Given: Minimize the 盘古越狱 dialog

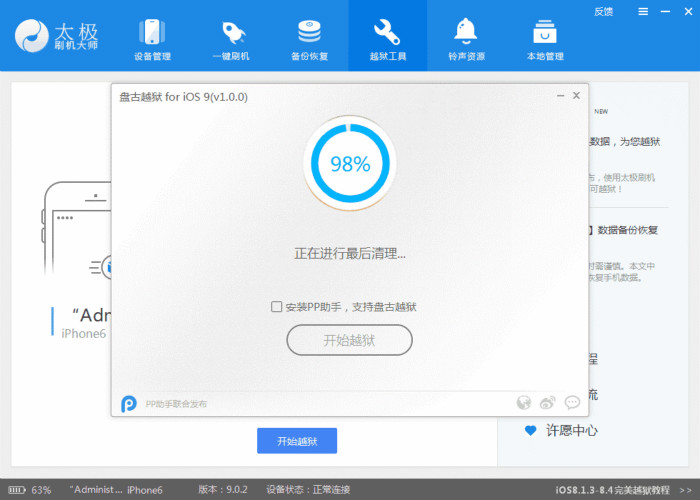Looking at the screenshot, I should [x=561, y=96].
